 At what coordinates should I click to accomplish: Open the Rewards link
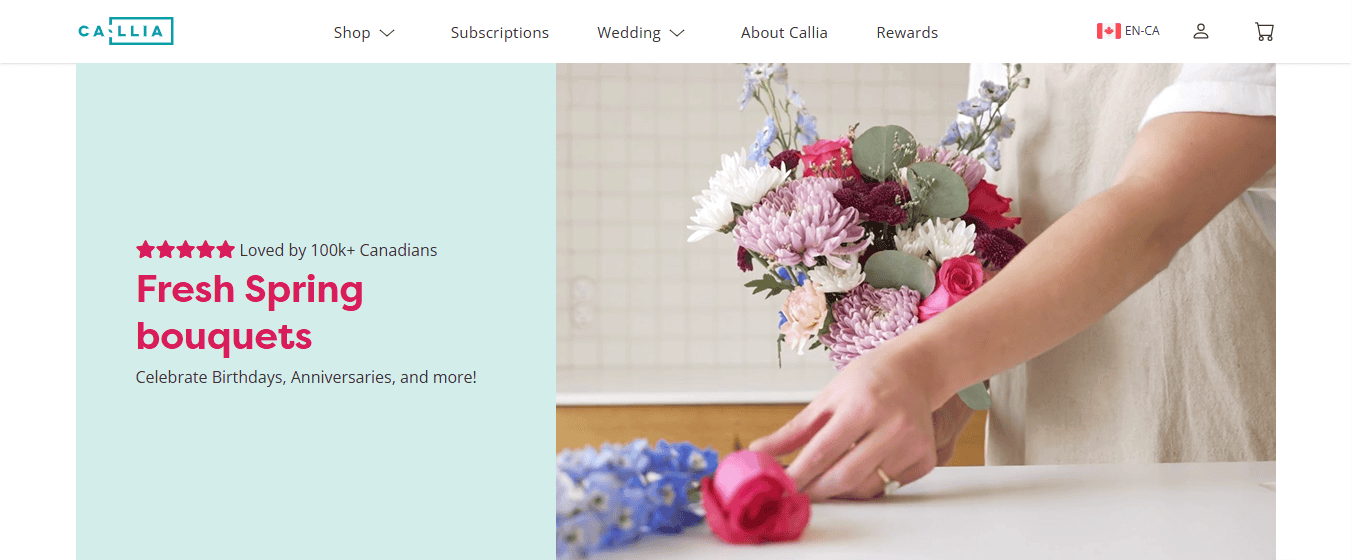click(x=907, y=33)
